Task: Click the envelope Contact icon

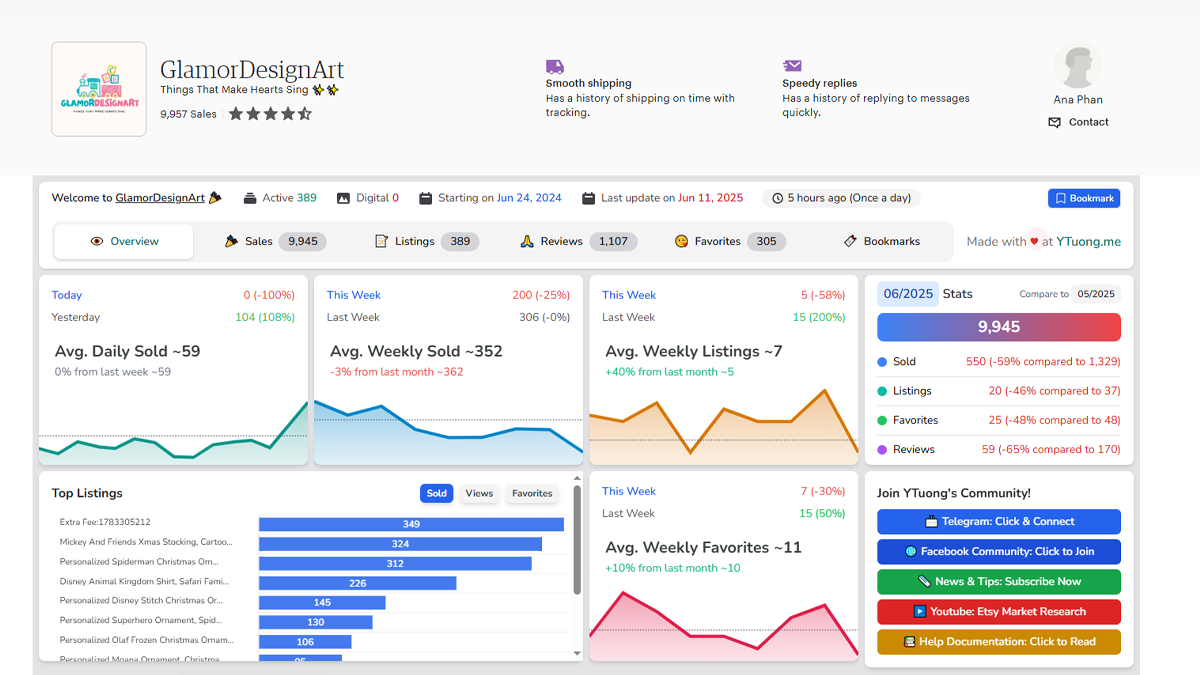Action: [x=1054, y=122]
